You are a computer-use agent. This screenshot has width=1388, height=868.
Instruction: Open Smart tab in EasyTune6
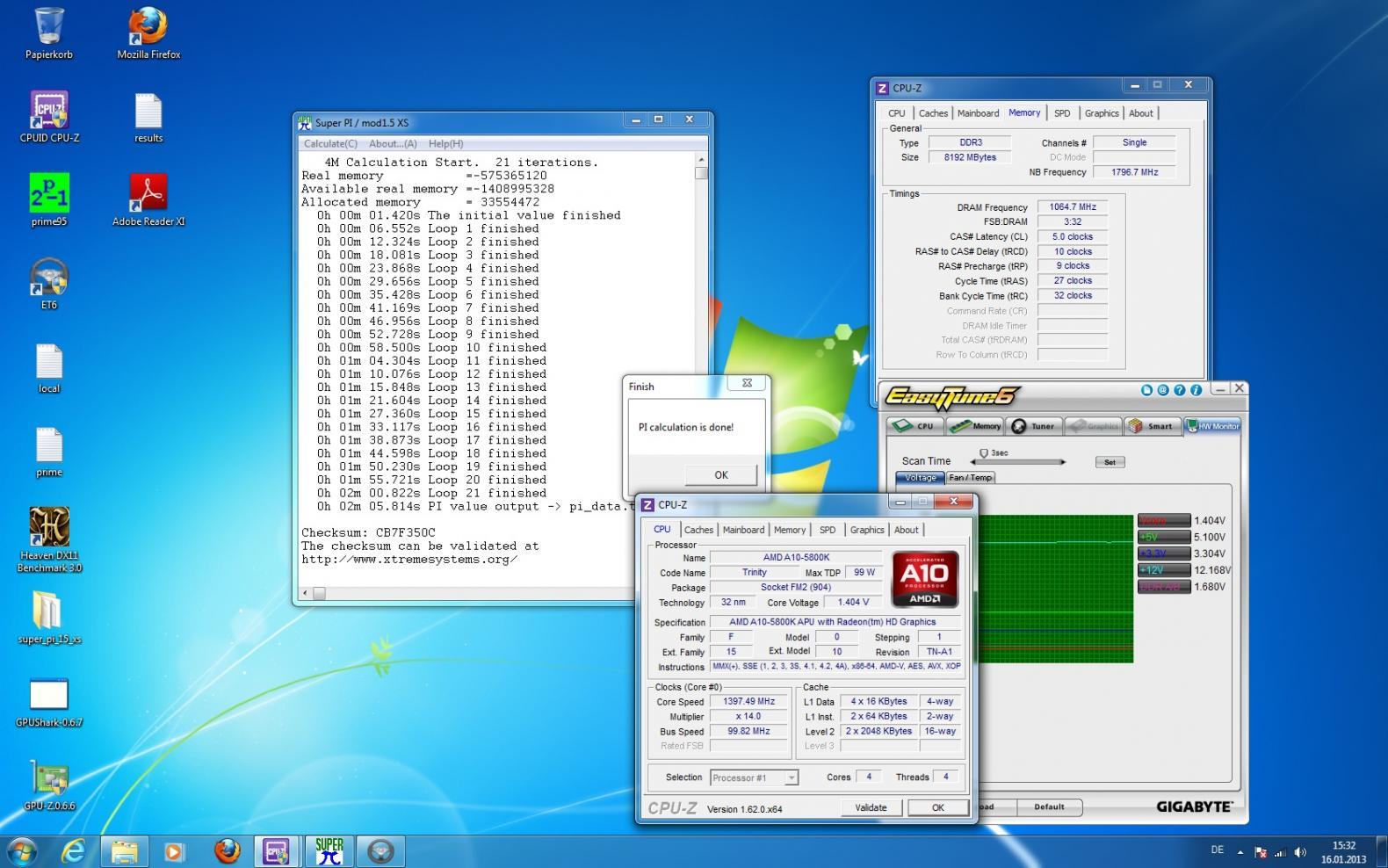(1152, 426)
